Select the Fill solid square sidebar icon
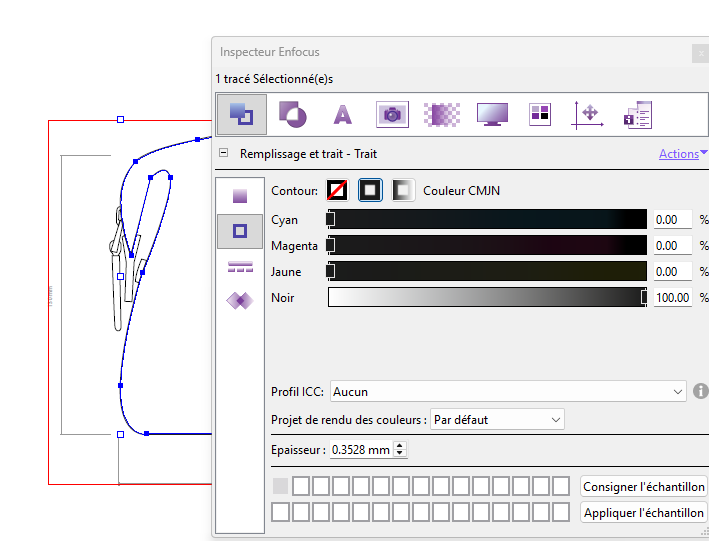 (x=240, y=196)
